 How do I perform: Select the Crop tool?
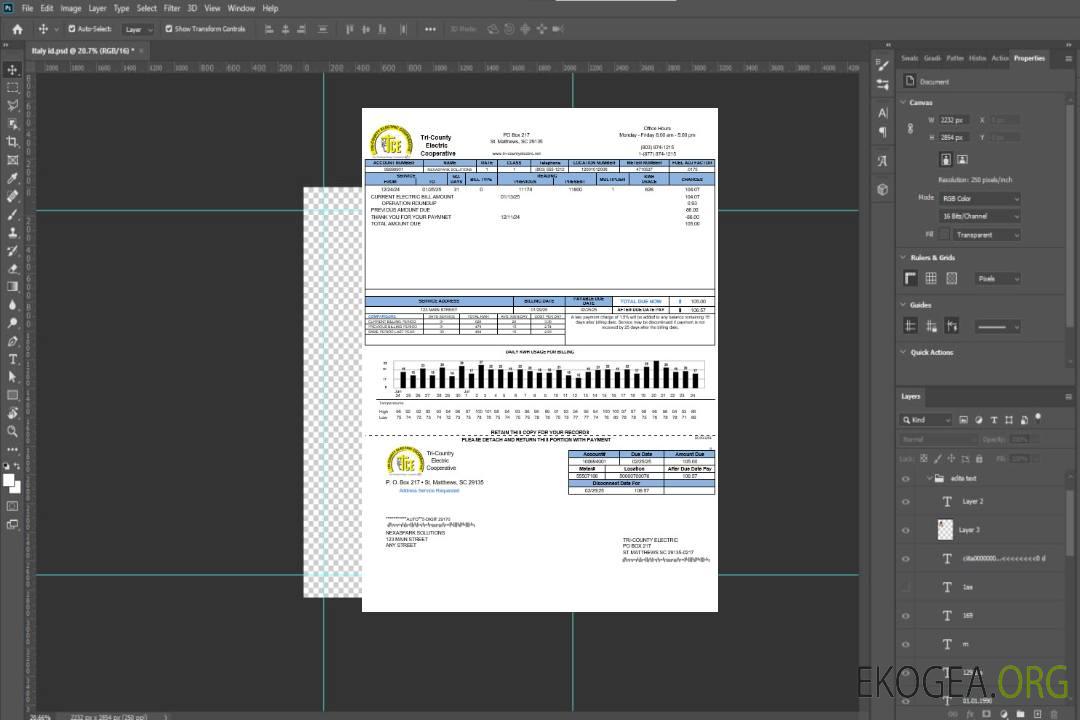(x=13, y=142)
